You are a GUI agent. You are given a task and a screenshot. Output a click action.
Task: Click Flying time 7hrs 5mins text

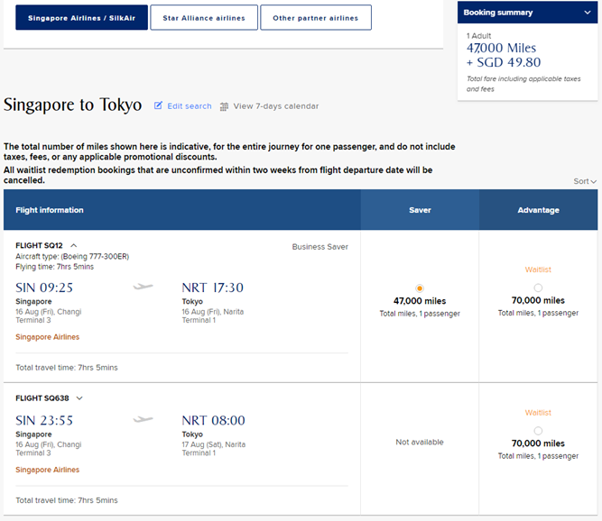pyautogui.click(x=55, y=267)
